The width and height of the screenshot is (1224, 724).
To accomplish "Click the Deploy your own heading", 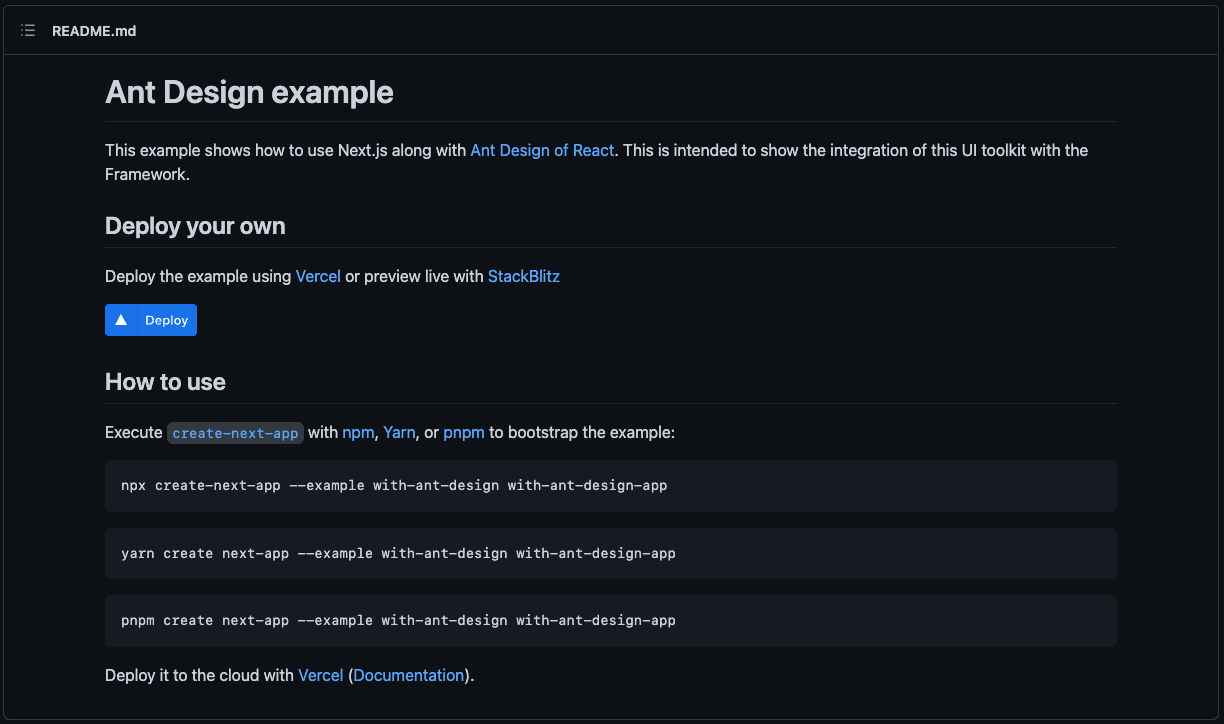I will (x=195, y=226).
